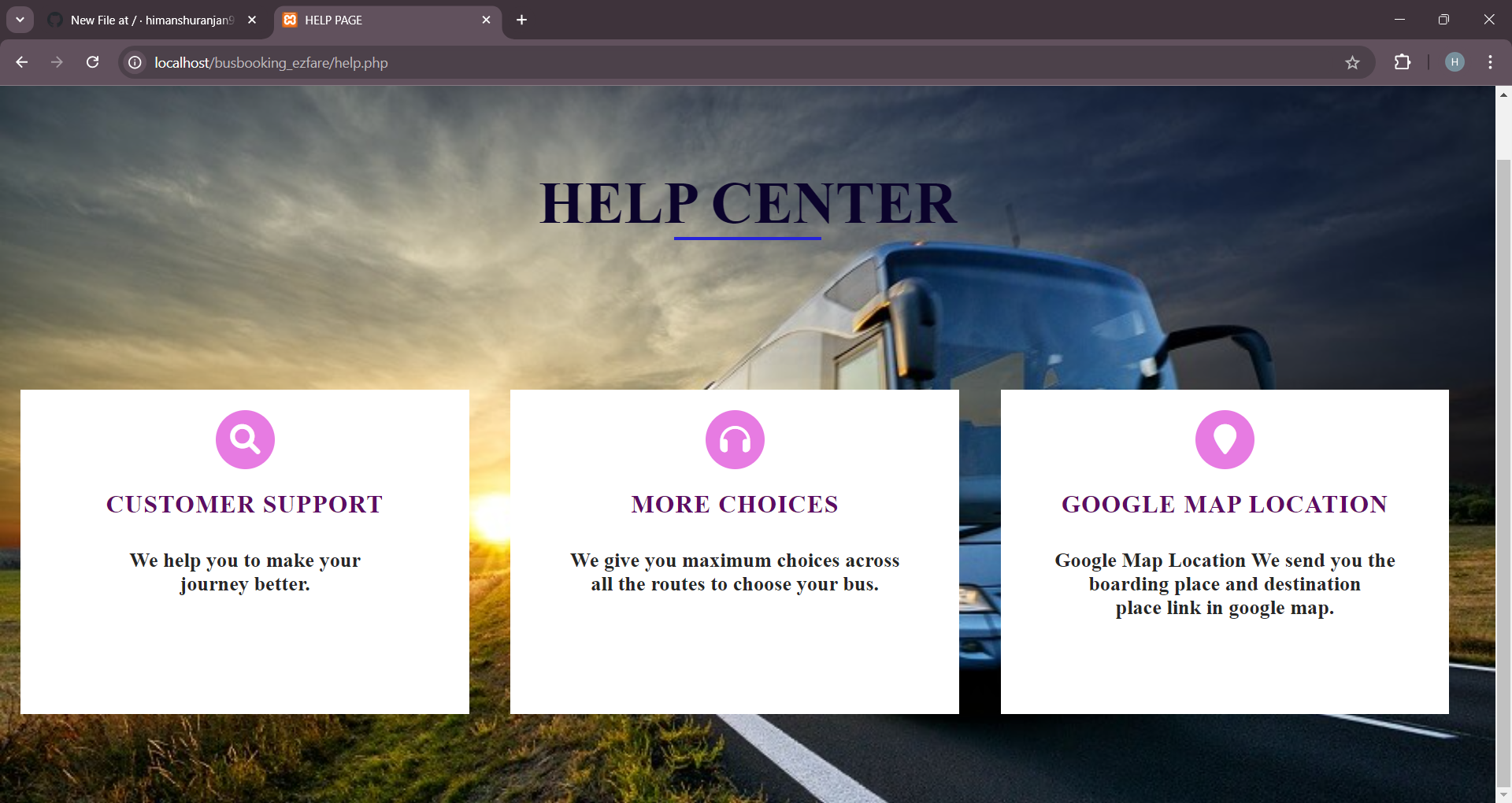The width and height of the screenshot is (1512, 803).
Task: Open the browser Extensions puzzle icon
Action: (x=1403, y=62)
